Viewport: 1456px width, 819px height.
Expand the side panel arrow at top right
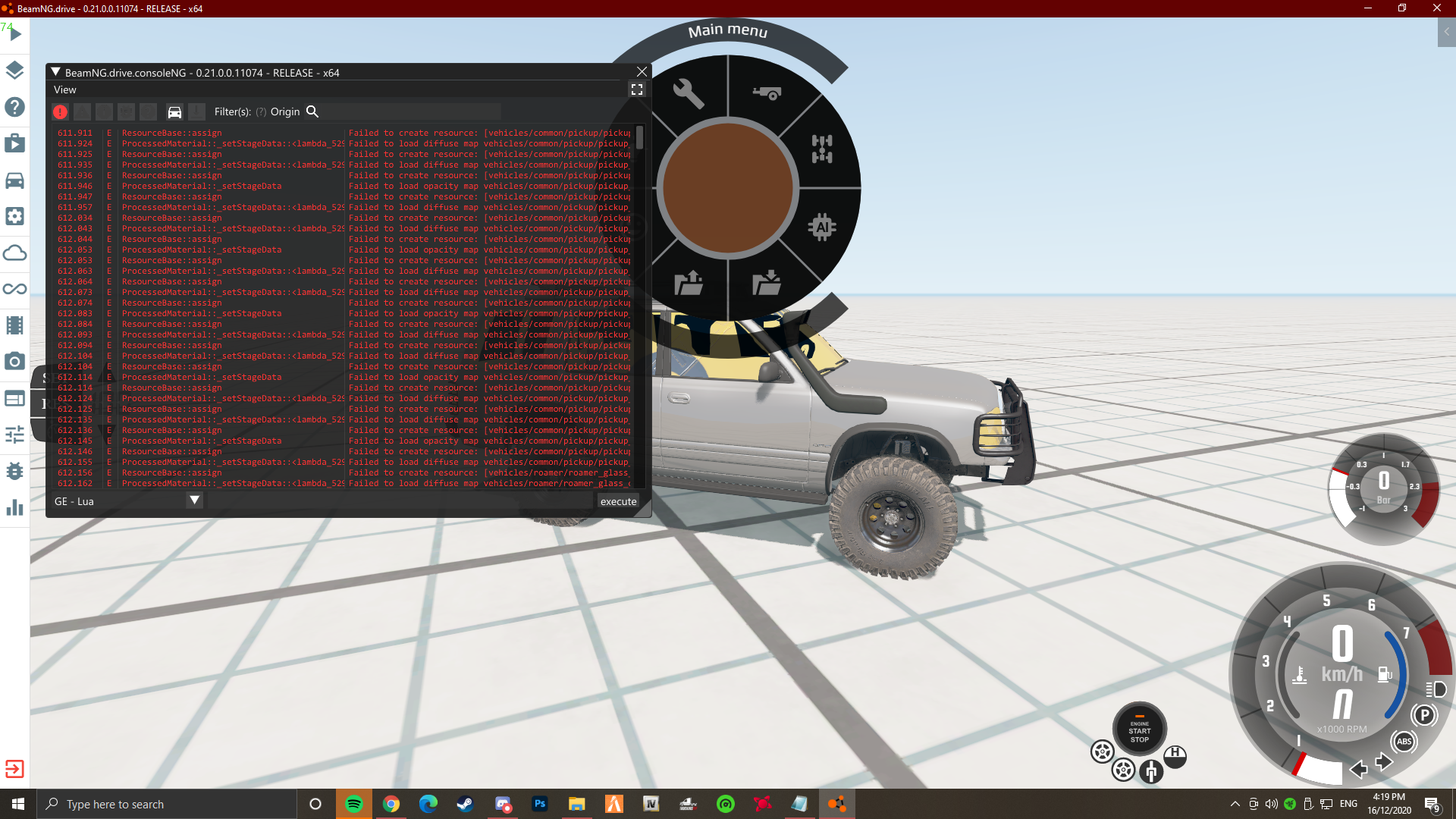click(1446, 32)
